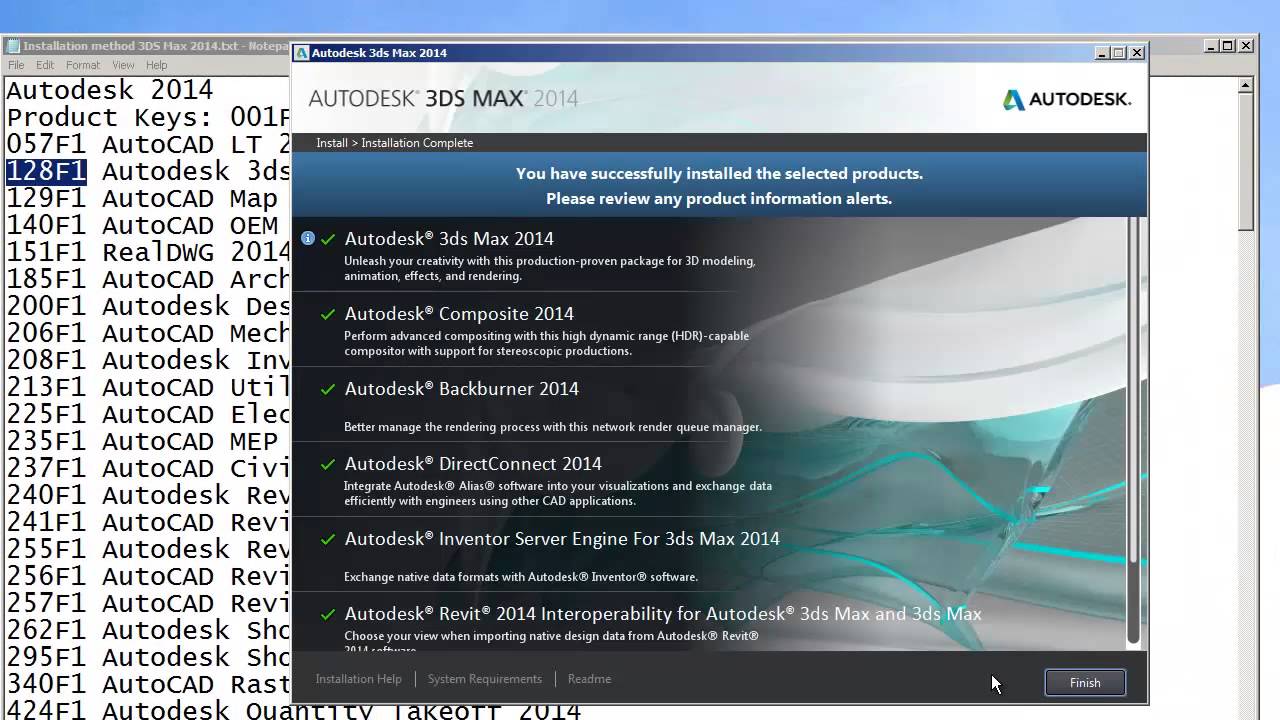Click the '206F1 AutoCAD Mech' line in Notepad

pos(148,333)
